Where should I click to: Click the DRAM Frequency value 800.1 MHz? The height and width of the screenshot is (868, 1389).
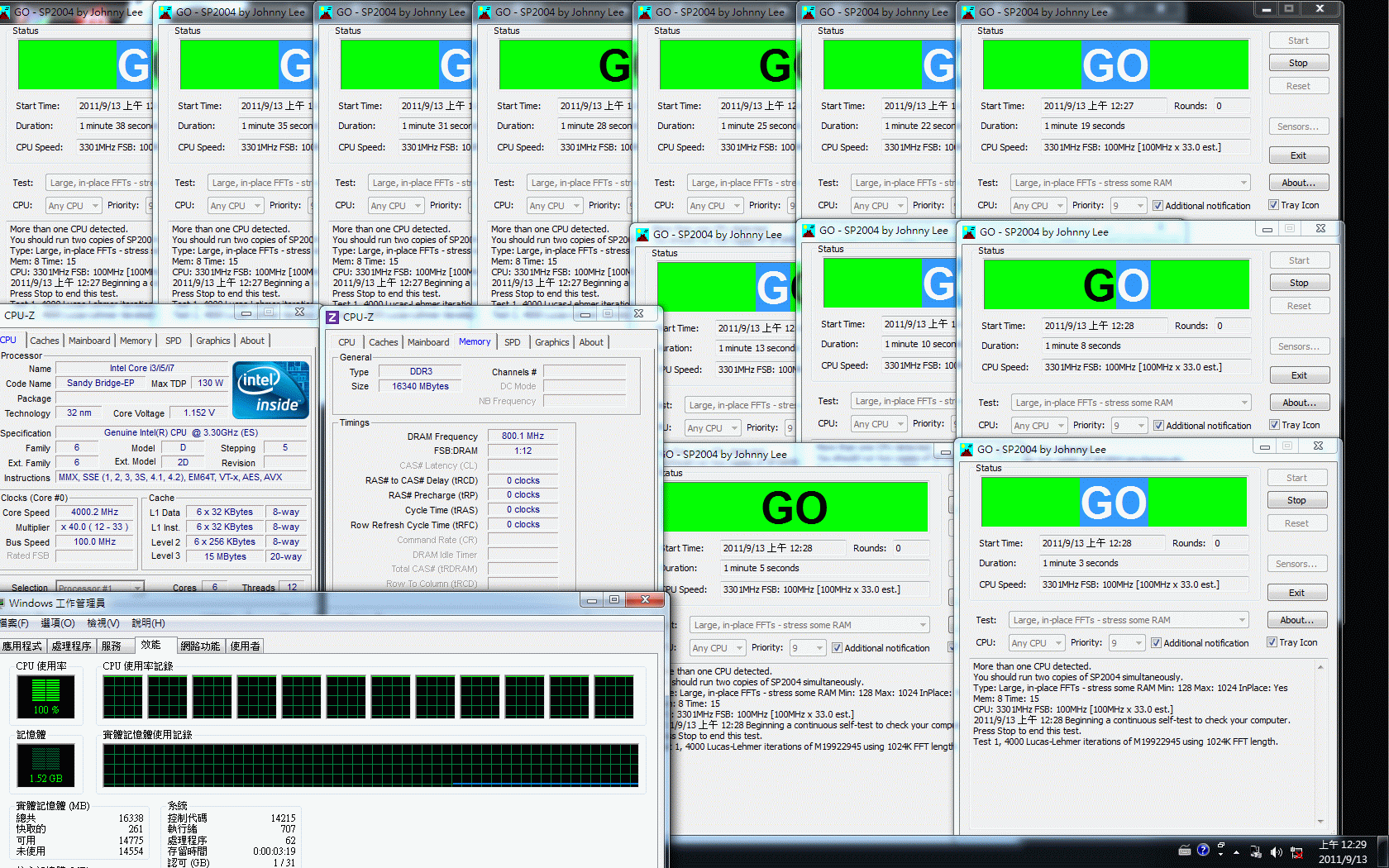(x=523, y=436)
